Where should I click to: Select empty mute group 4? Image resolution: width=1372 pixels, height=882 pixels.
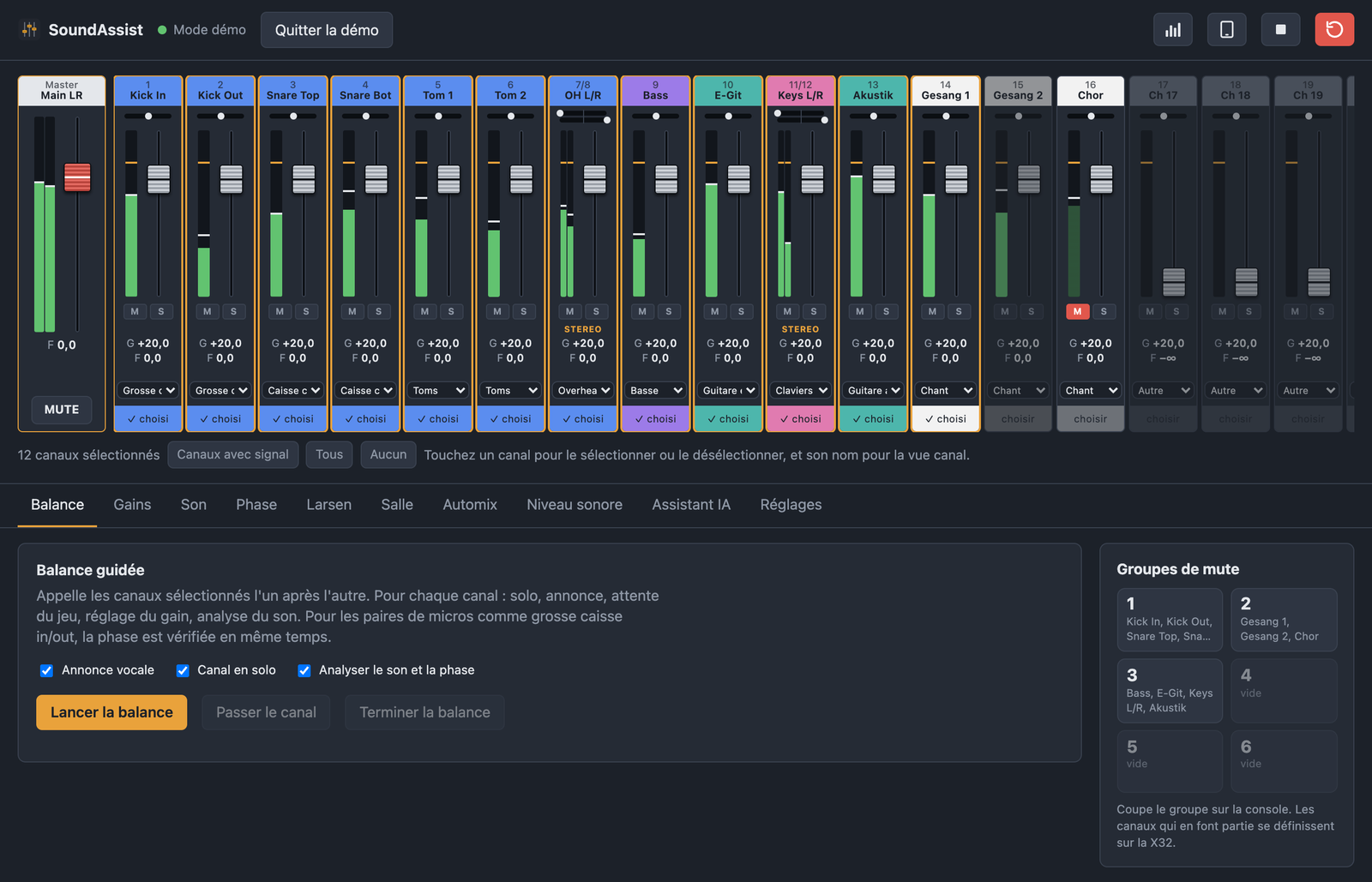pyautogui.click(x=1284, y=691)
